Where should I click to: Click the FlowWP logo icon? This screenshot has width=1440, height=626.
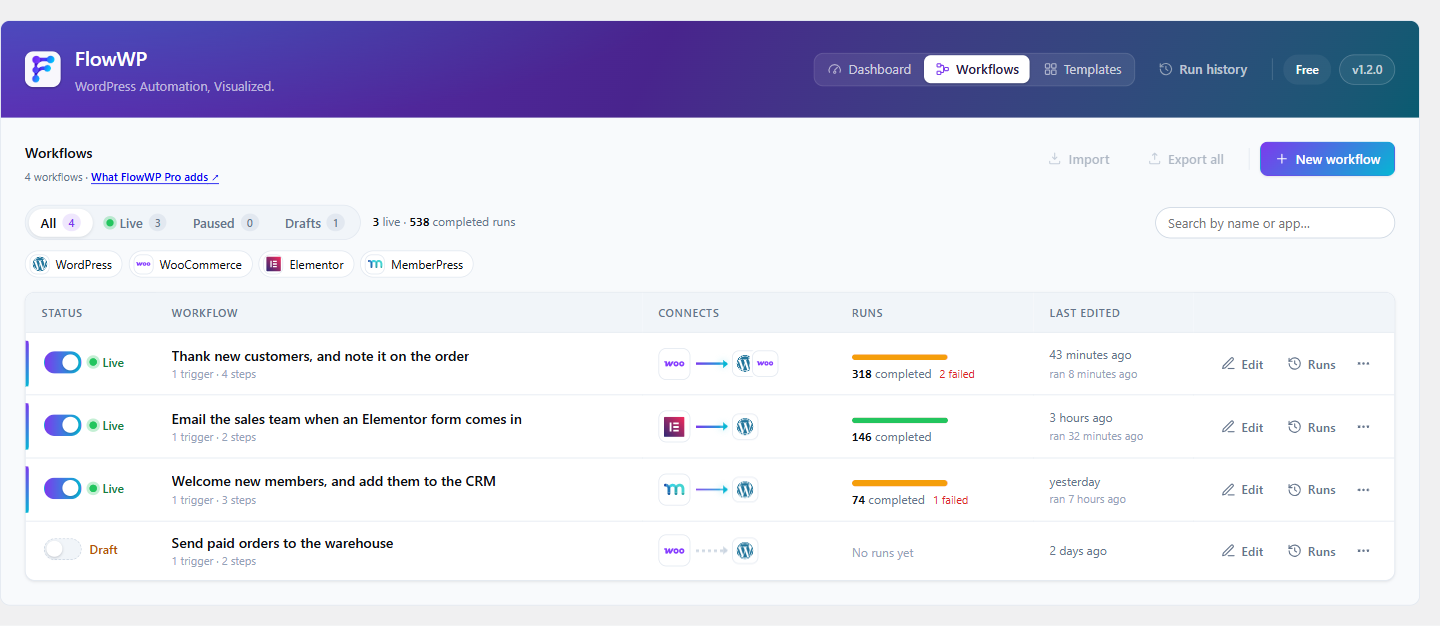click(43, 69)
